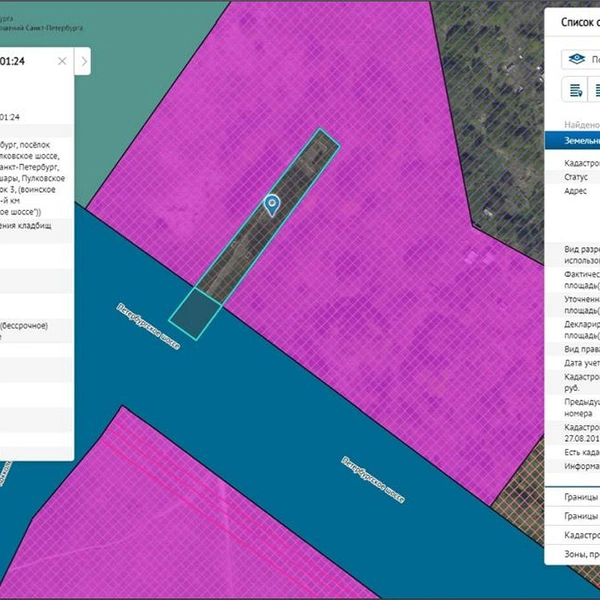Click the small teal rectangle at the end of the parcel
The height and width of the screenshot is (600, 600).
[196, 314]
